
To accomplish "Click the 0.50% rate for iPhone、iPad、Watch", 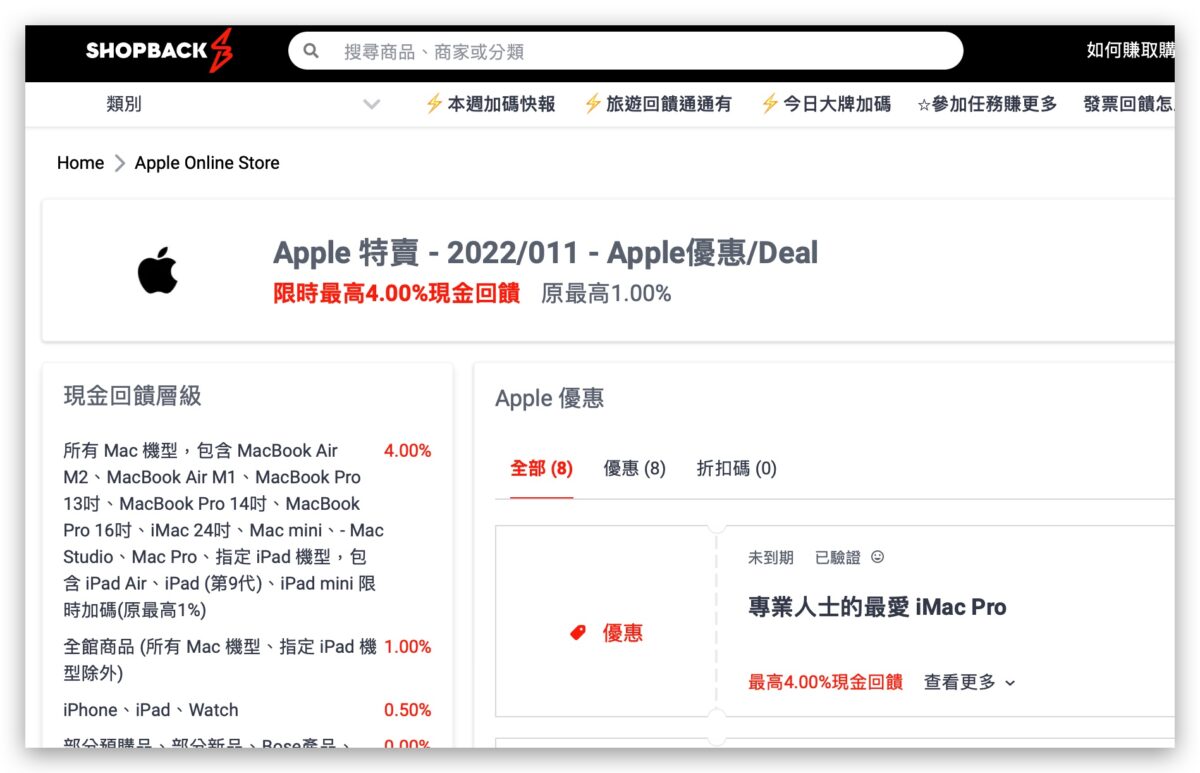I will [x=407, y=710].
